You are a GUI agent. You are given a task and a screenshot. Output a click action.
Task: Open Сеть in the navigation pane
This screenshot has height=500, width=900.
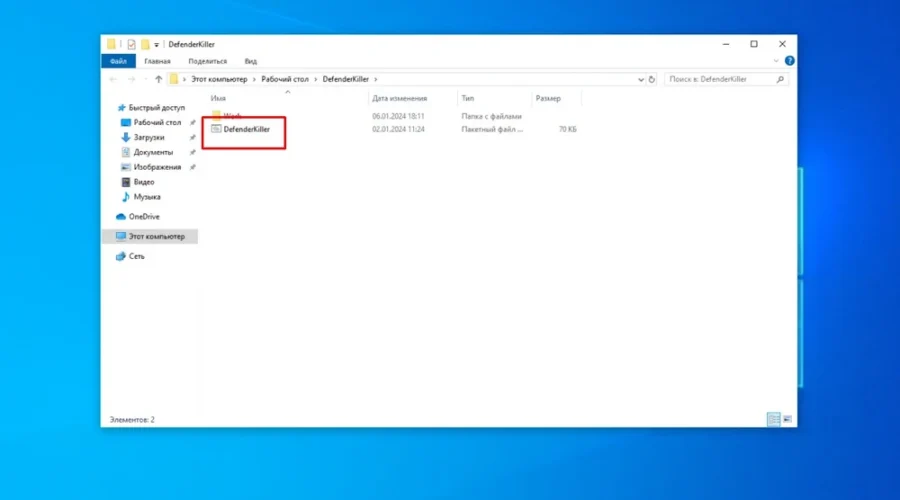(136, 256)
